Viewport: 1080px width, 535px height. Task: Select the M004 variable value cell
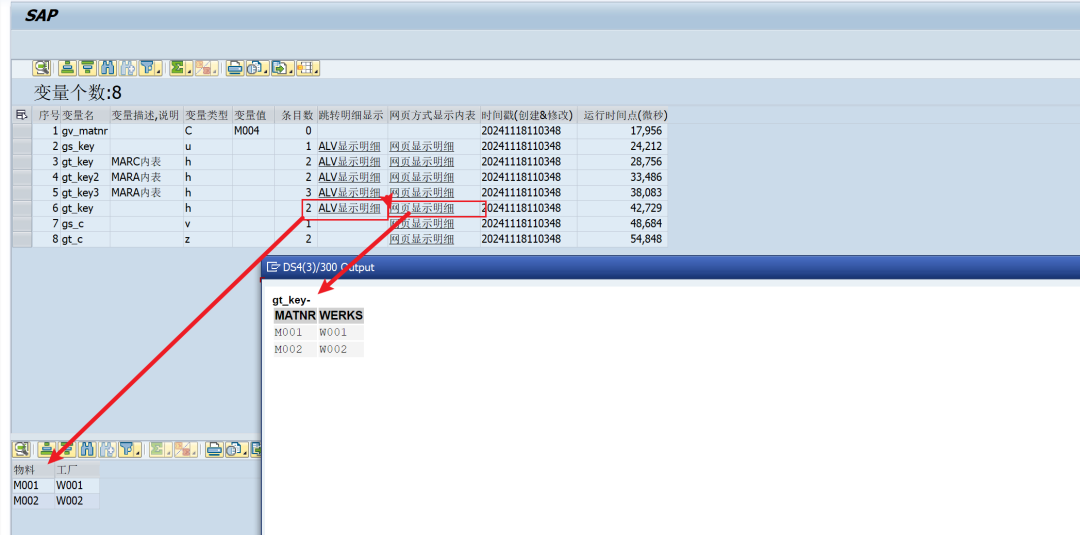click(253, 130)
